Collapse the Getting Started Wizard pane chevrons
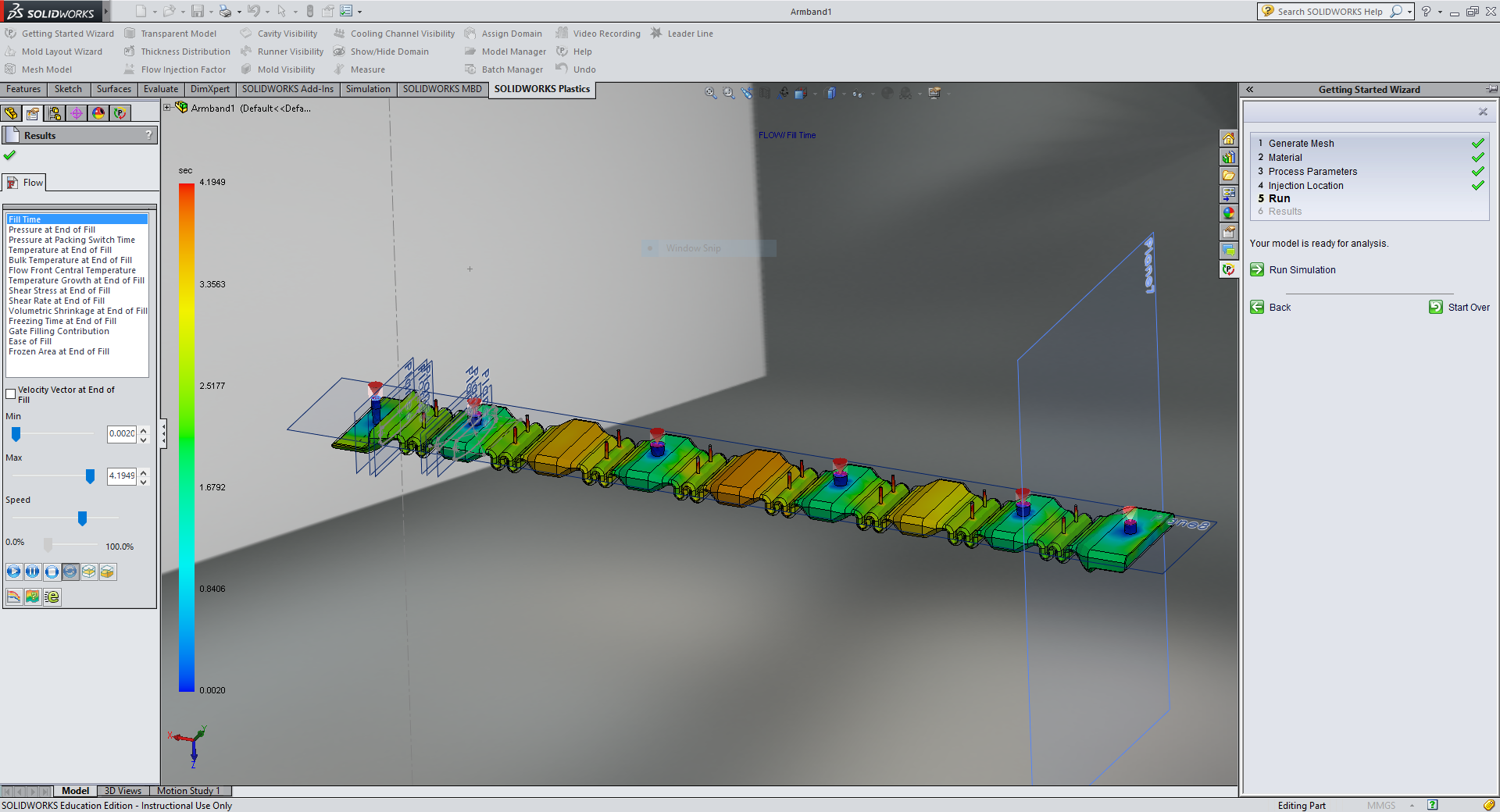 tap(1250, 90)
